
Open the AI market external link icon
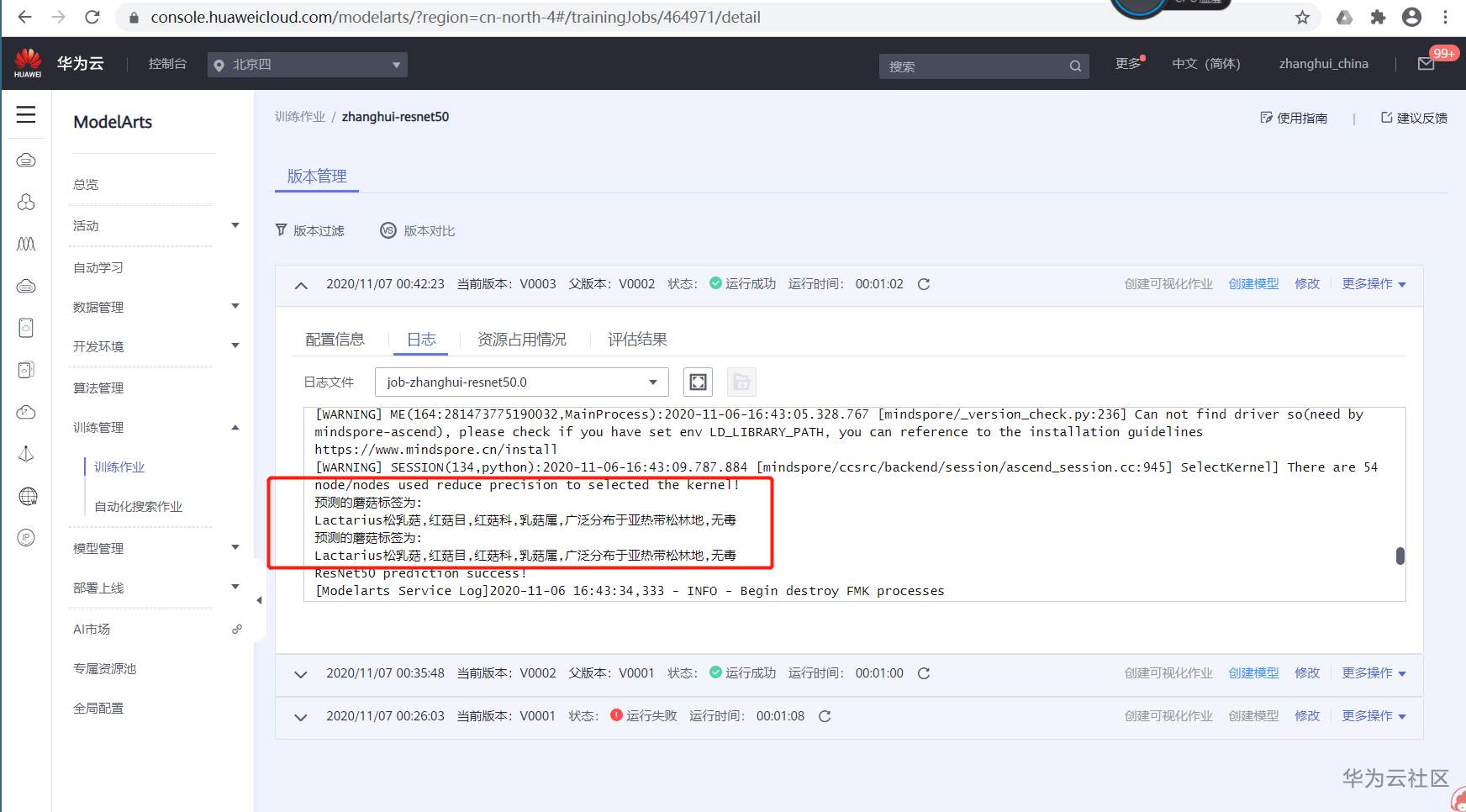click(x=237, y=629)
